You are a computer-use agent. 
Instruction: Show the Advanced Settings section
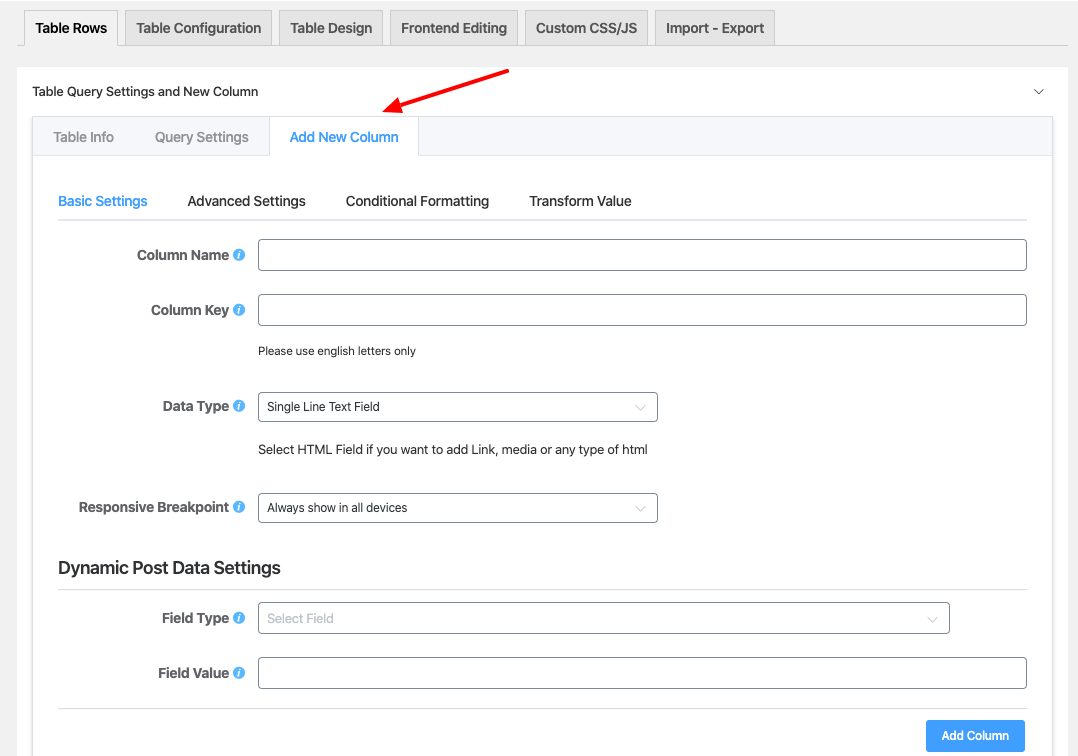[246, 201]
